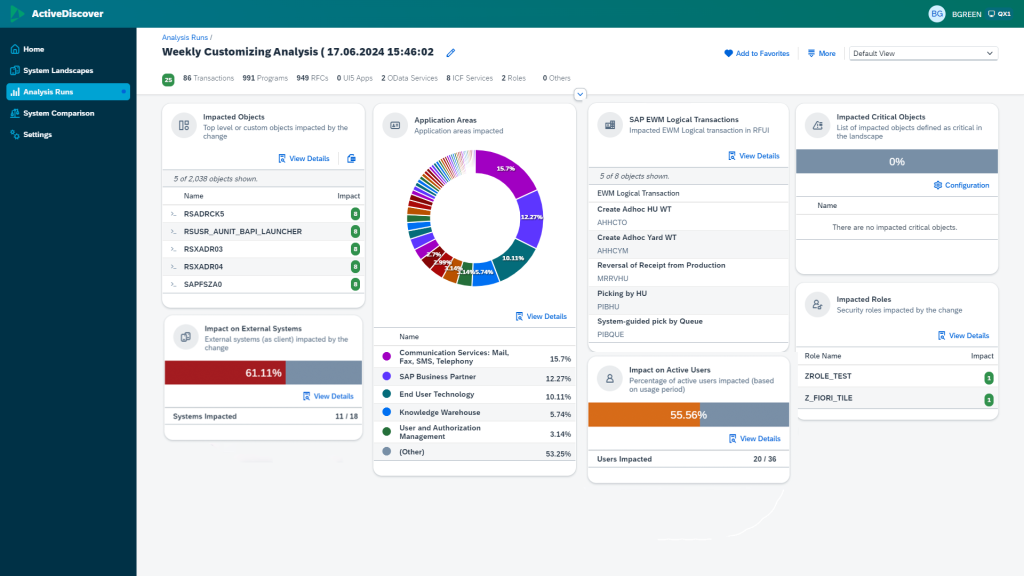Open Settings in sidebar
The image size is (1024, 576).
[x=68, y=135]
